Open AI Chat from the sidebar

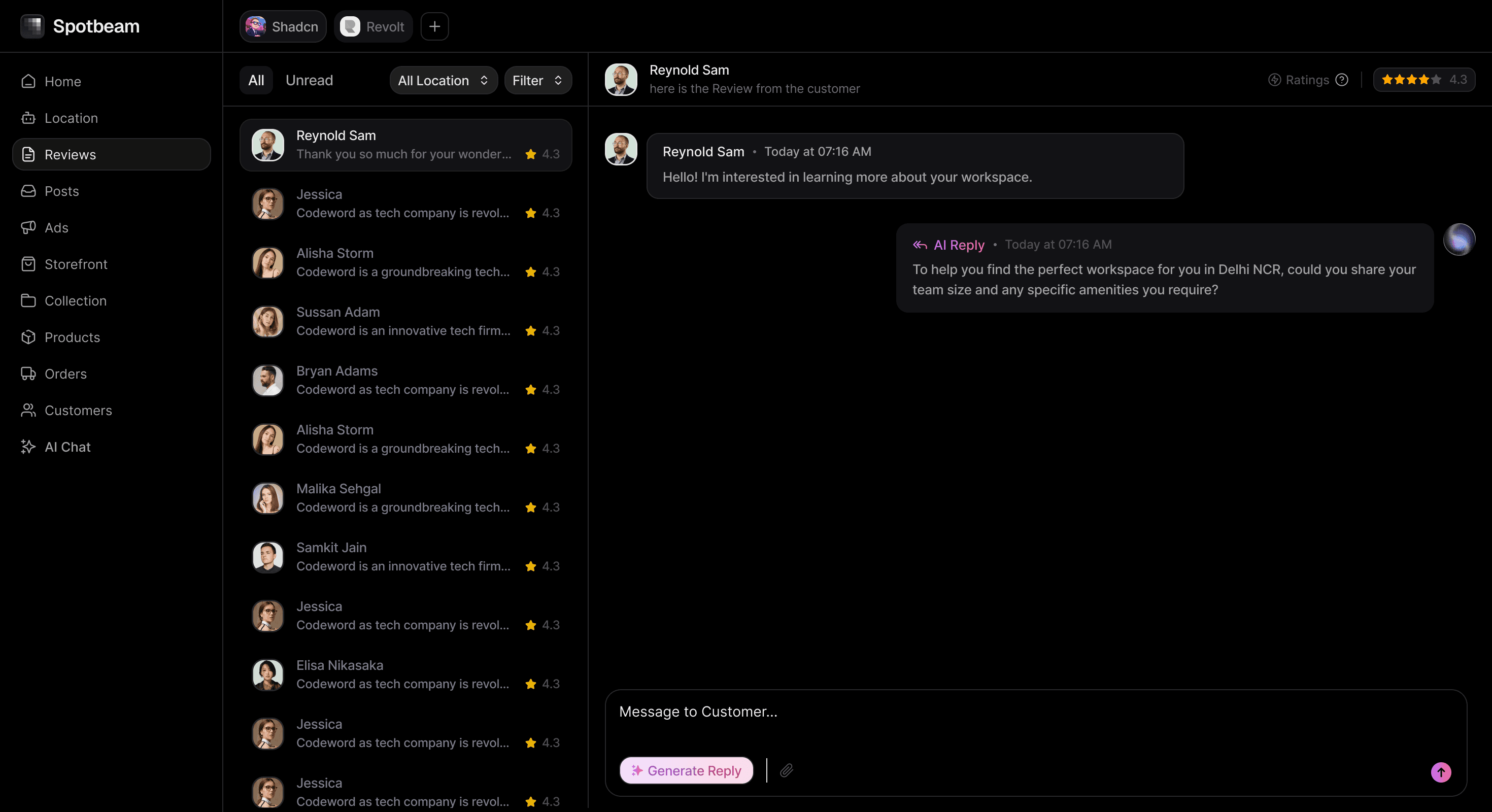tap(67, 447)
